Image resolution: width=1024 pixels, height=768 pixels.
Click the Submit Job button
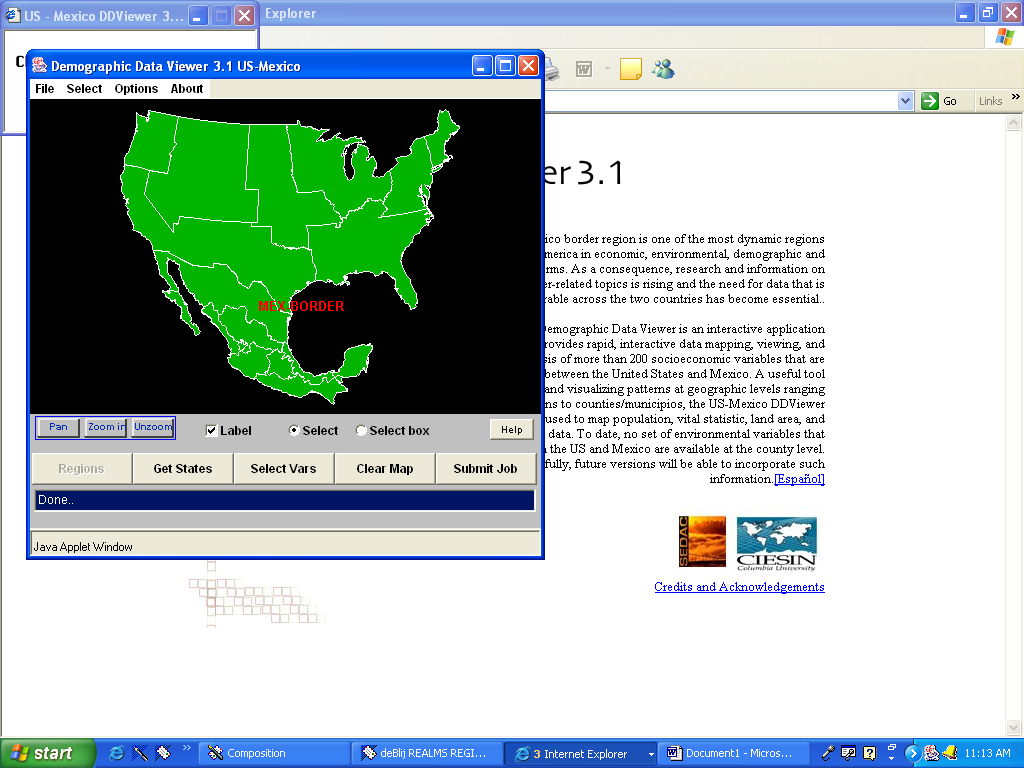[485, 469]
